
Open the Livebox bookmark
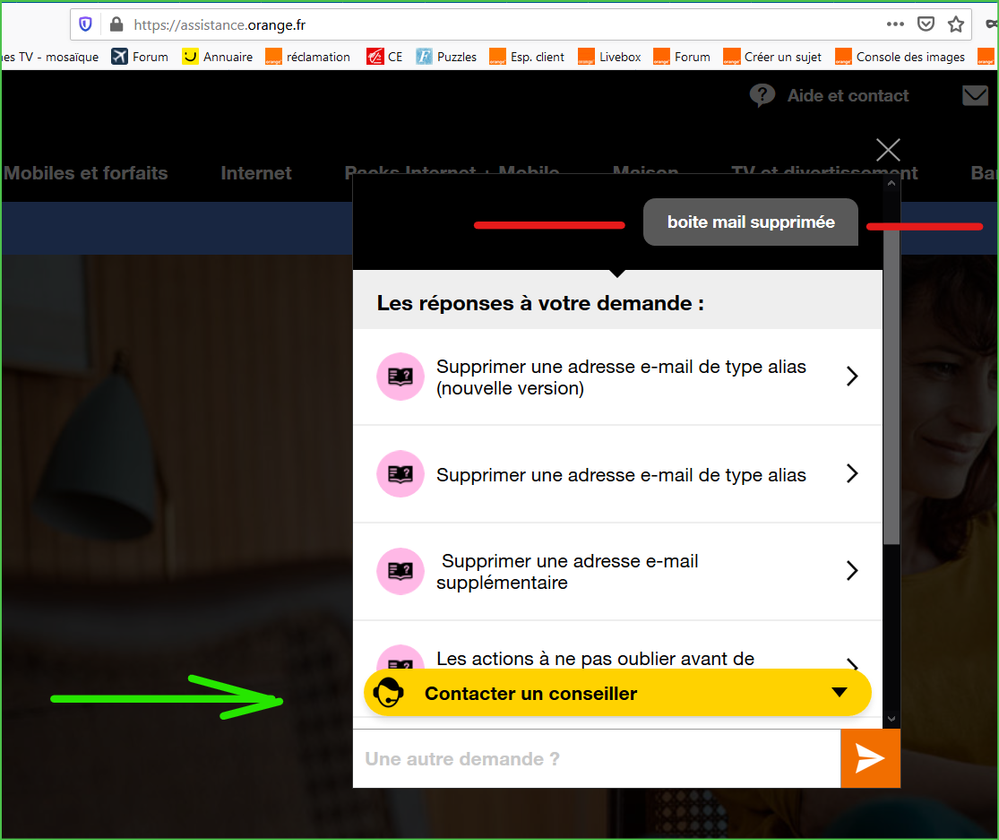coord(610,57)
